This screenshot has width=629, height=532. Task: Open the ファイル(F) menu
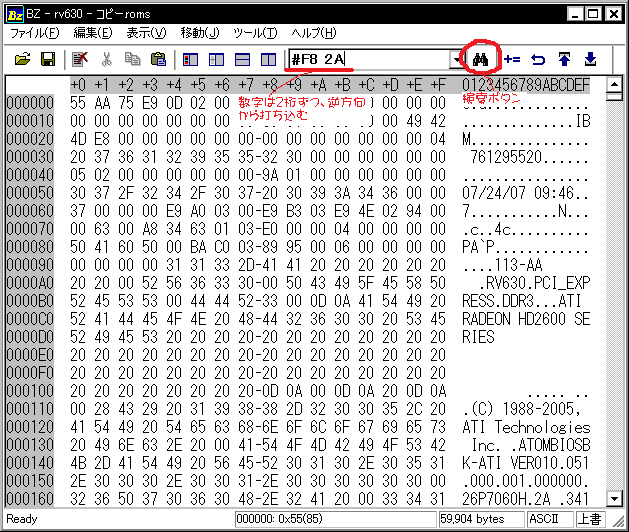tap(34, 33)
